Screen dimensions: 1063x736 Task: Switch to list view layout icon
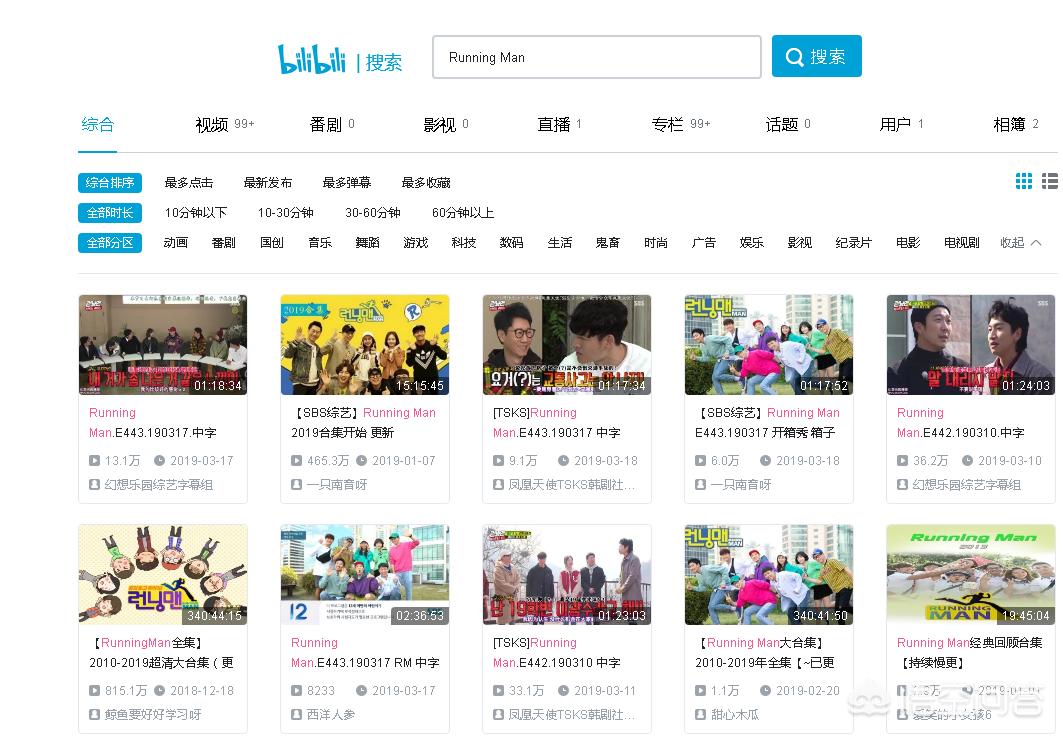(1050, 181)
